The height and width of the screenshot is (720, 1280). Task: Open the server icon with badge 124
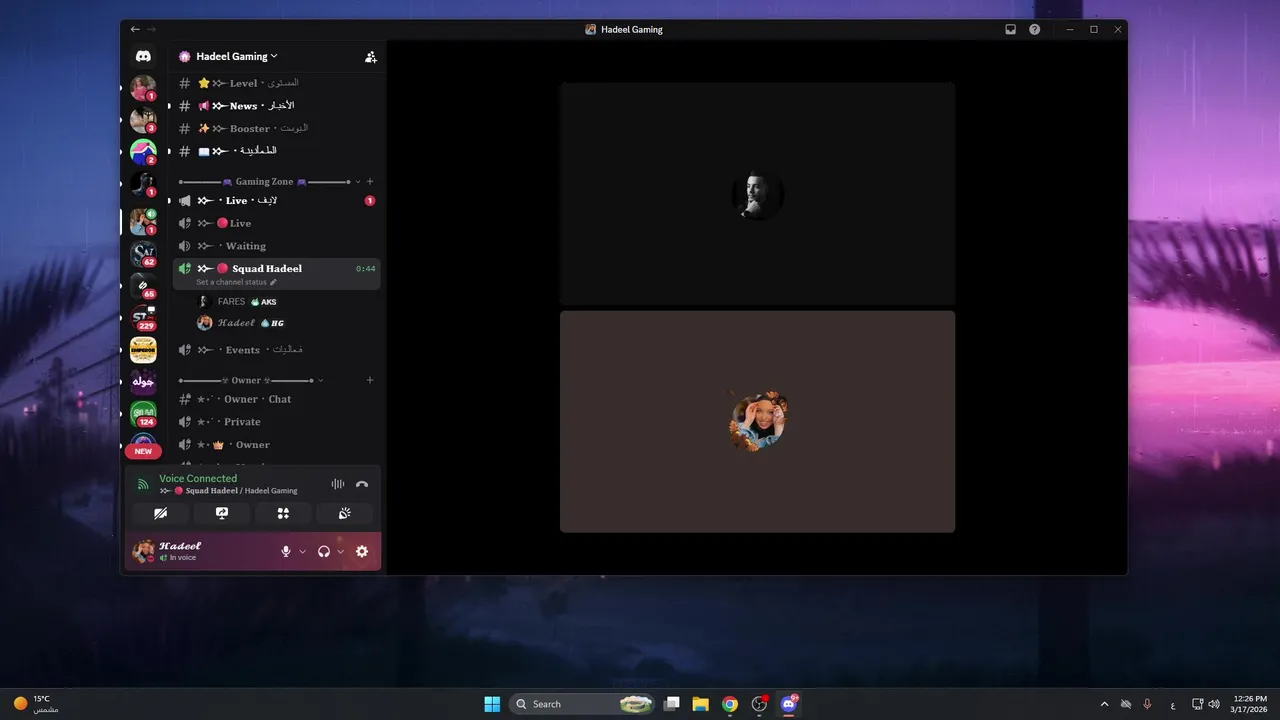click(x=143, y=414)
